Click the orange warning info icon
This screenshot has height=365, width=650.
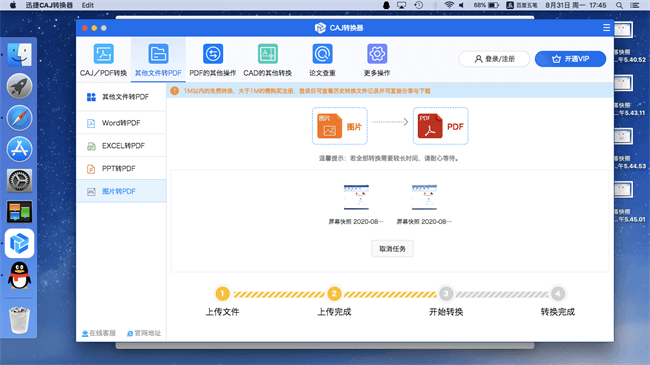click(x=175, y=90)
